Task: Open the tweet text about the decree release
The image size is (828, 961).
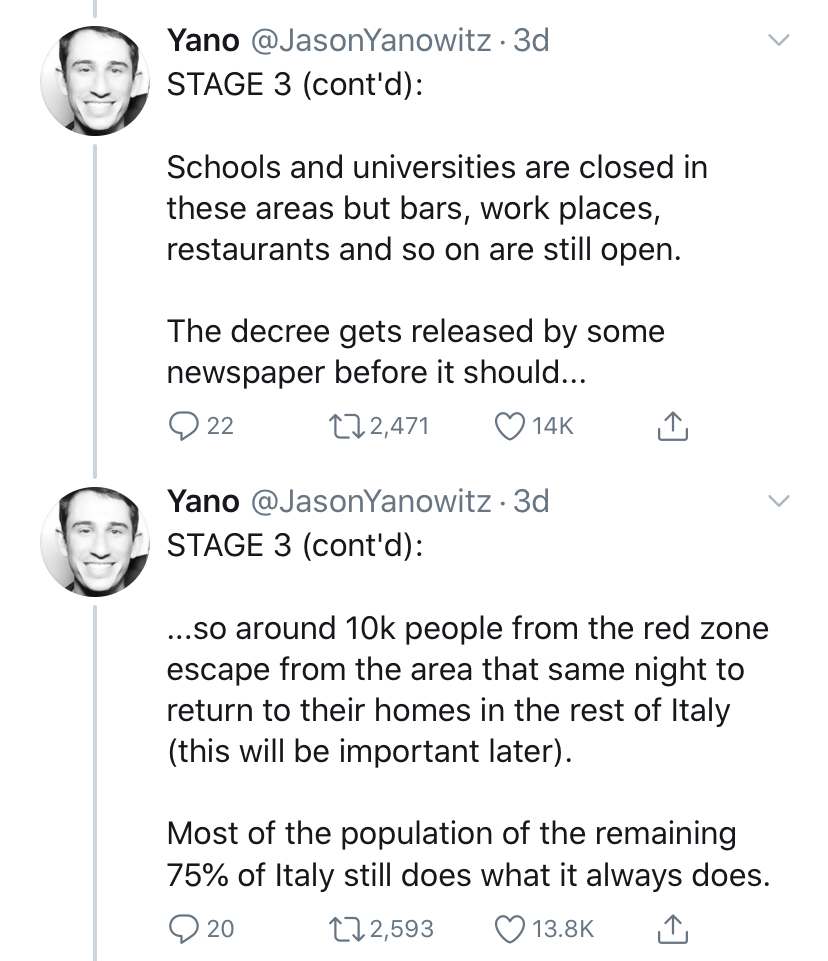Action: click(x=415, y=351)
